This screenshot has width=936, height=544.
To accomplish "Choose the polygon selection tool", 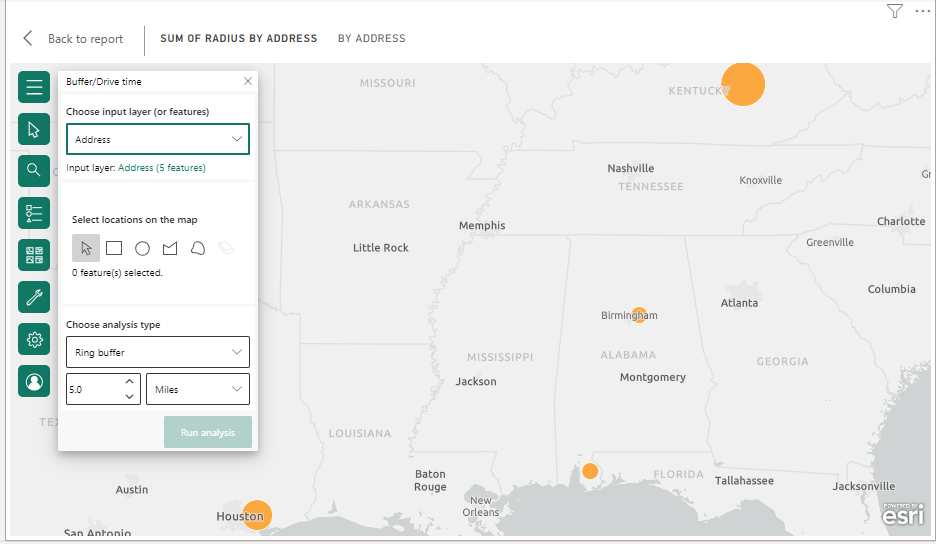I will click(170, 248).
